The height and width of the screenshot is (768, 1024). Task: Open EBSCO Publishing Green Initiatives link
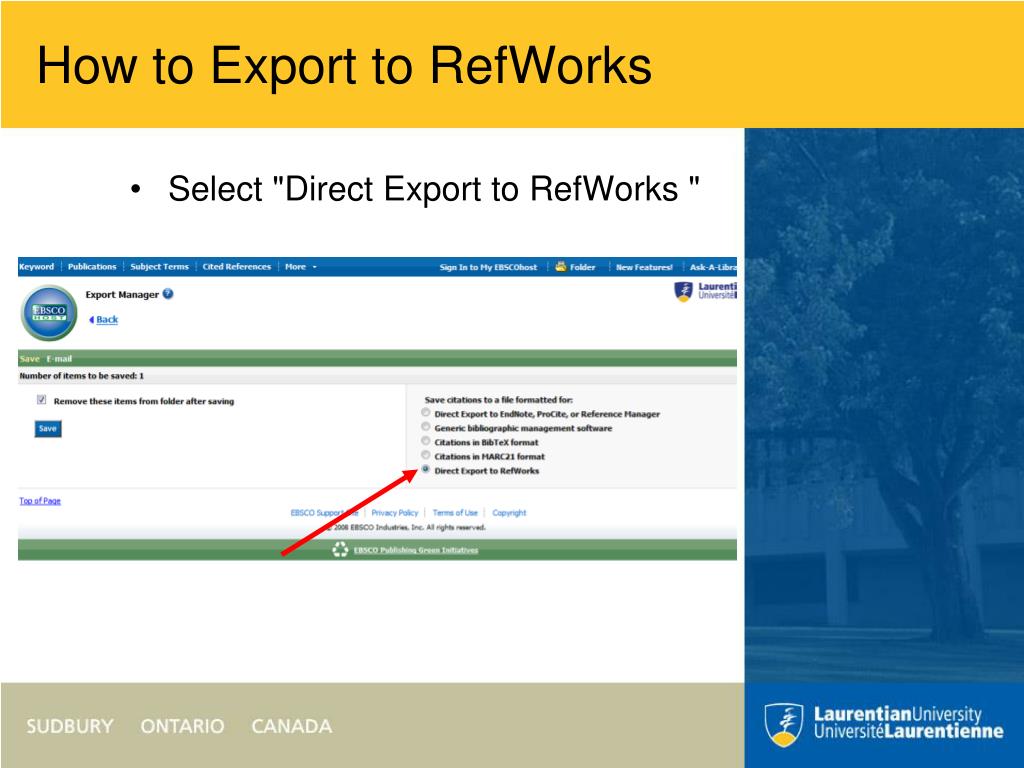tap(416, 550)
